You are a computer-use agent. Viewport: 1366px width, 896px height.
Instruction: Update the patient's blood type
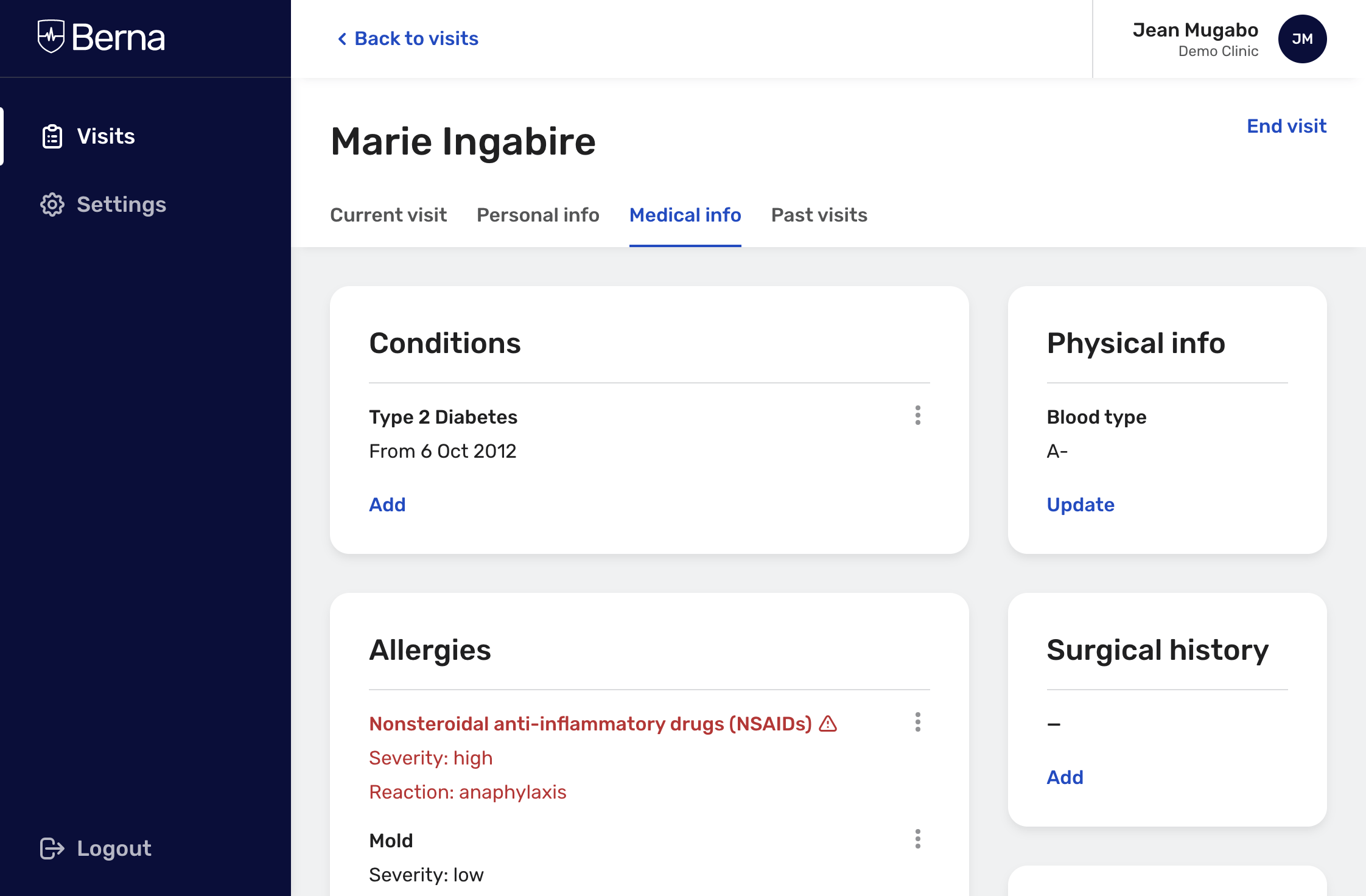(1081, 504)
